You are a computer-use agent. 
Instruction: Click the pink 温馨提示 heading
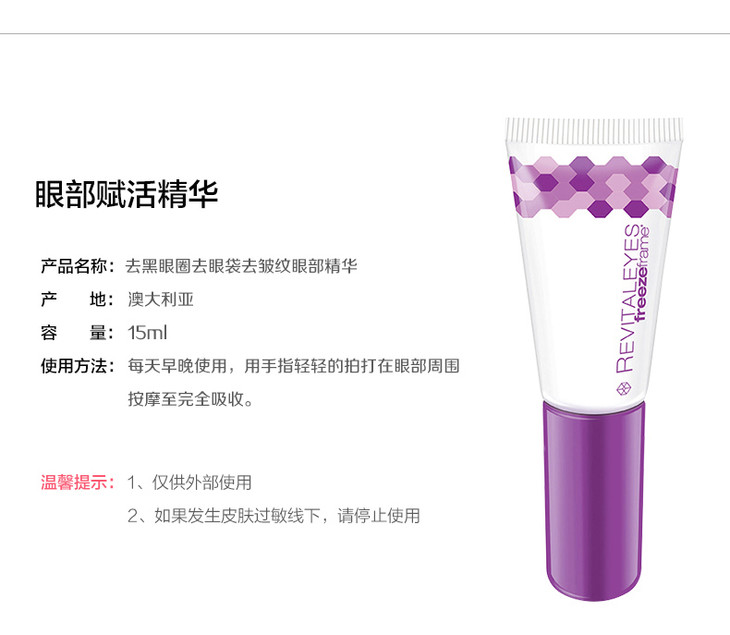(x=77, y=482)
